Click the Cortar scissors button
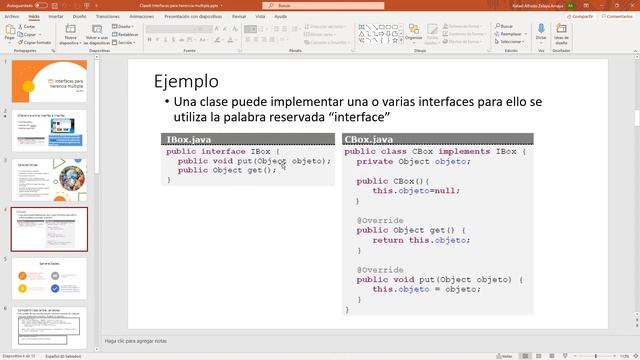This screenshot has width=640, height=360. (27, 26)
